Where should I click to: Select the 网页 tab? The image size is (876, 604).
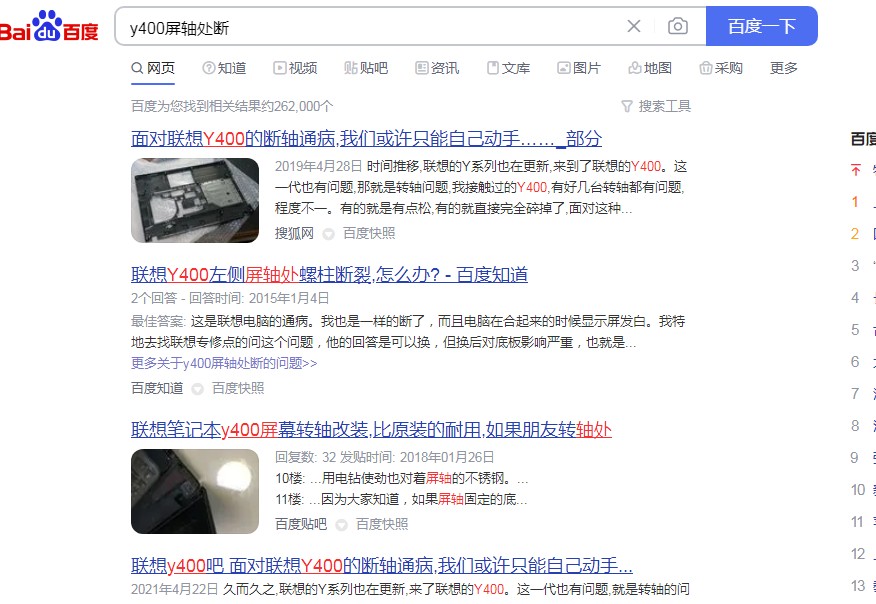coord(153,68)
